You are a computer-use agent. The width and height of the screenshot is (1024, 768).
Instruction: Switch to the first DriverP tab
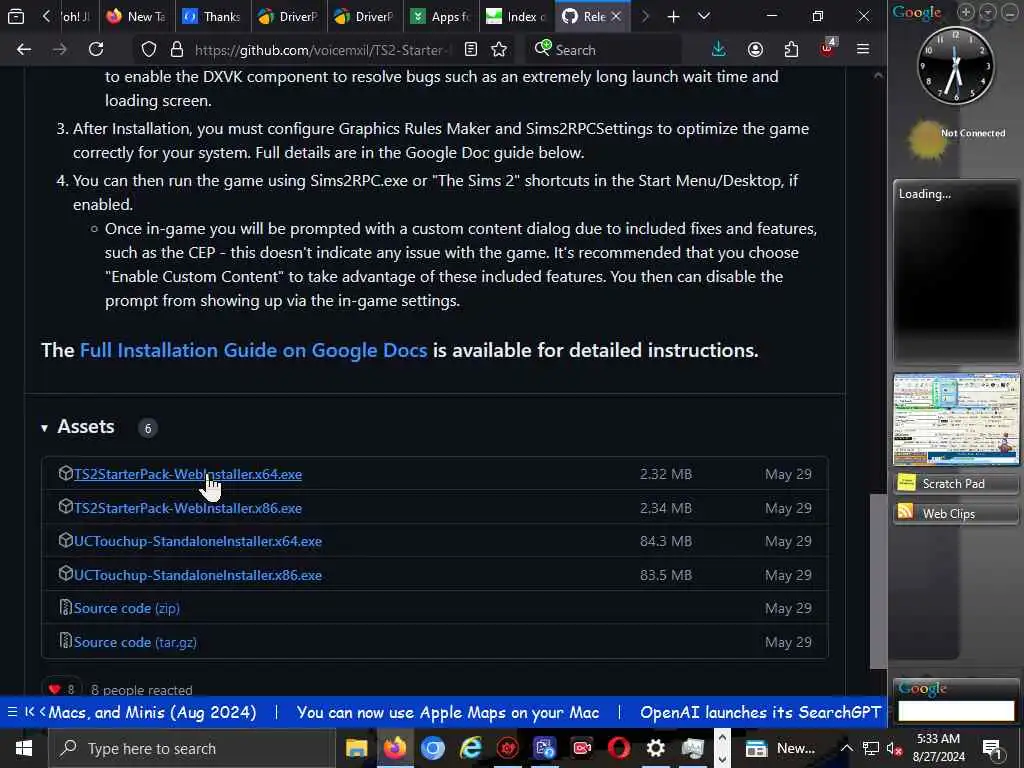[288, 16]
